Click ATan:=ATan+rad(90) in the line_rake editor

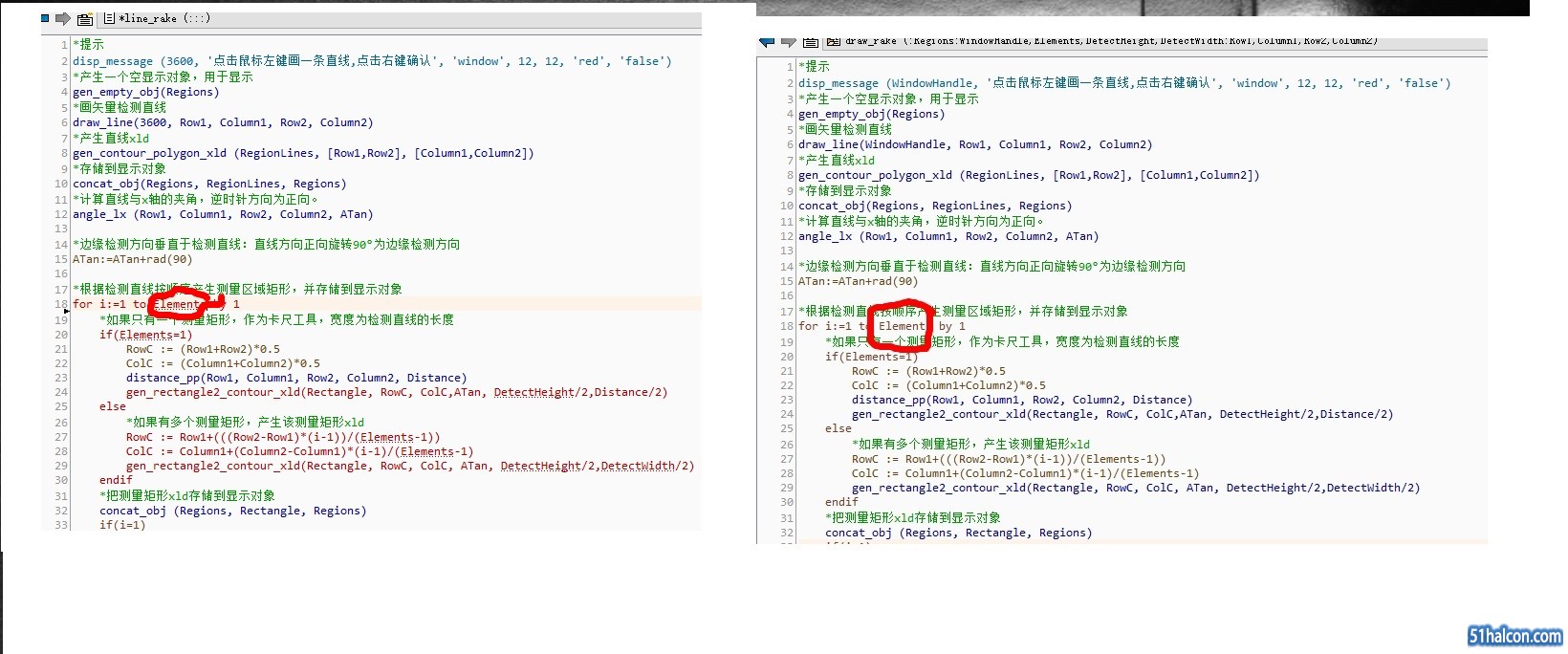tap(133, 259)
